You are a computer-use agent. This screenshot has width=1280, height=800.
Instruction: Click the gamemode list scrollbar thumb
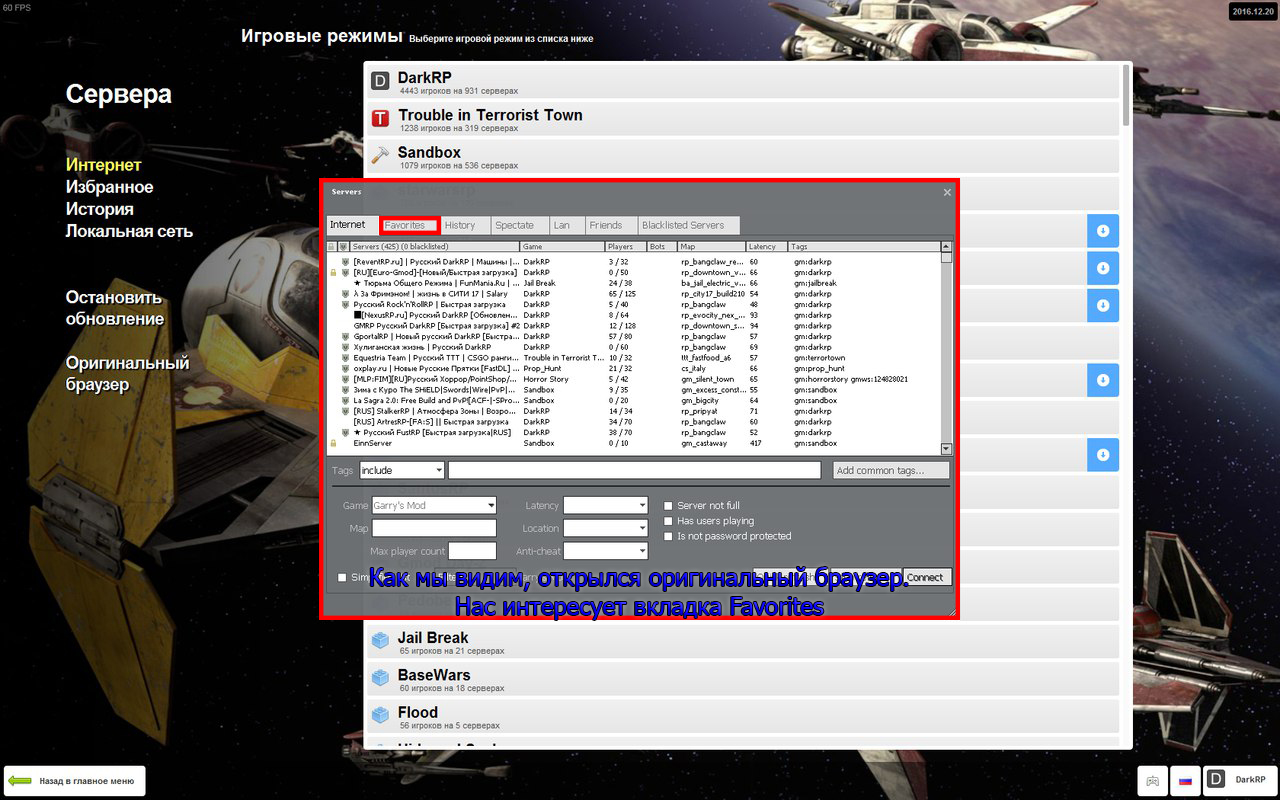click(x=1127, y=95)
